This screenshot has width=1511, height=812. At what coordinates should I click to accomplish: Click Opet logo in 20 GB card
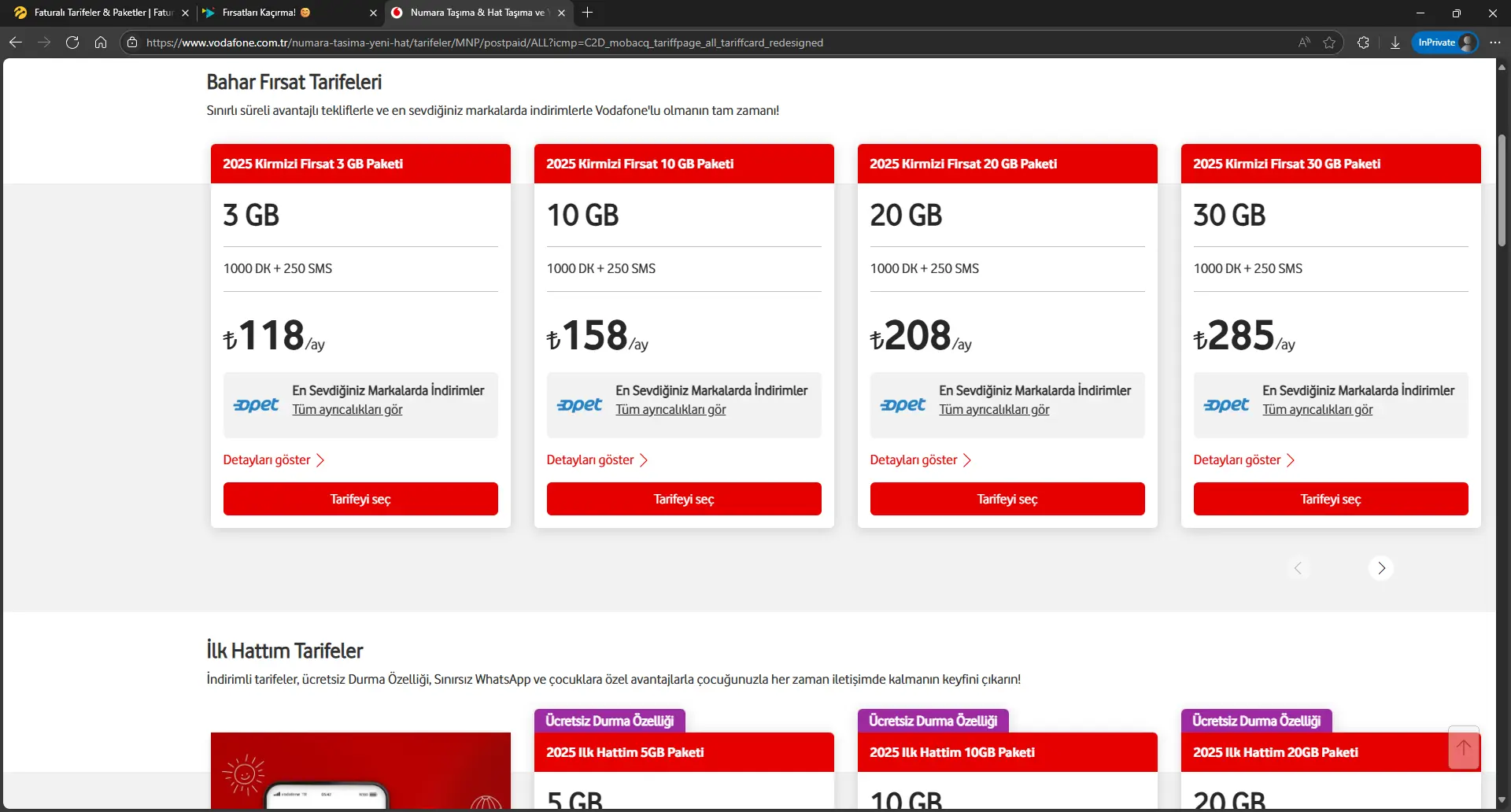(903, 404)
